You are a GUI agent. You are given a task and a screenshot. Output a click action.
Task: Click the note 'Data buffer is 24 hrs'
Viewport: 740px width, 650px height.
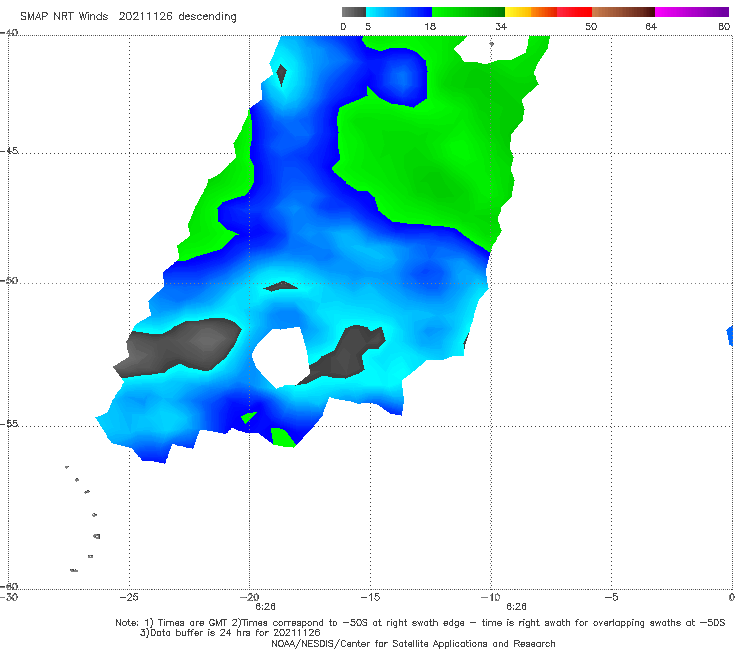(200, 633)
